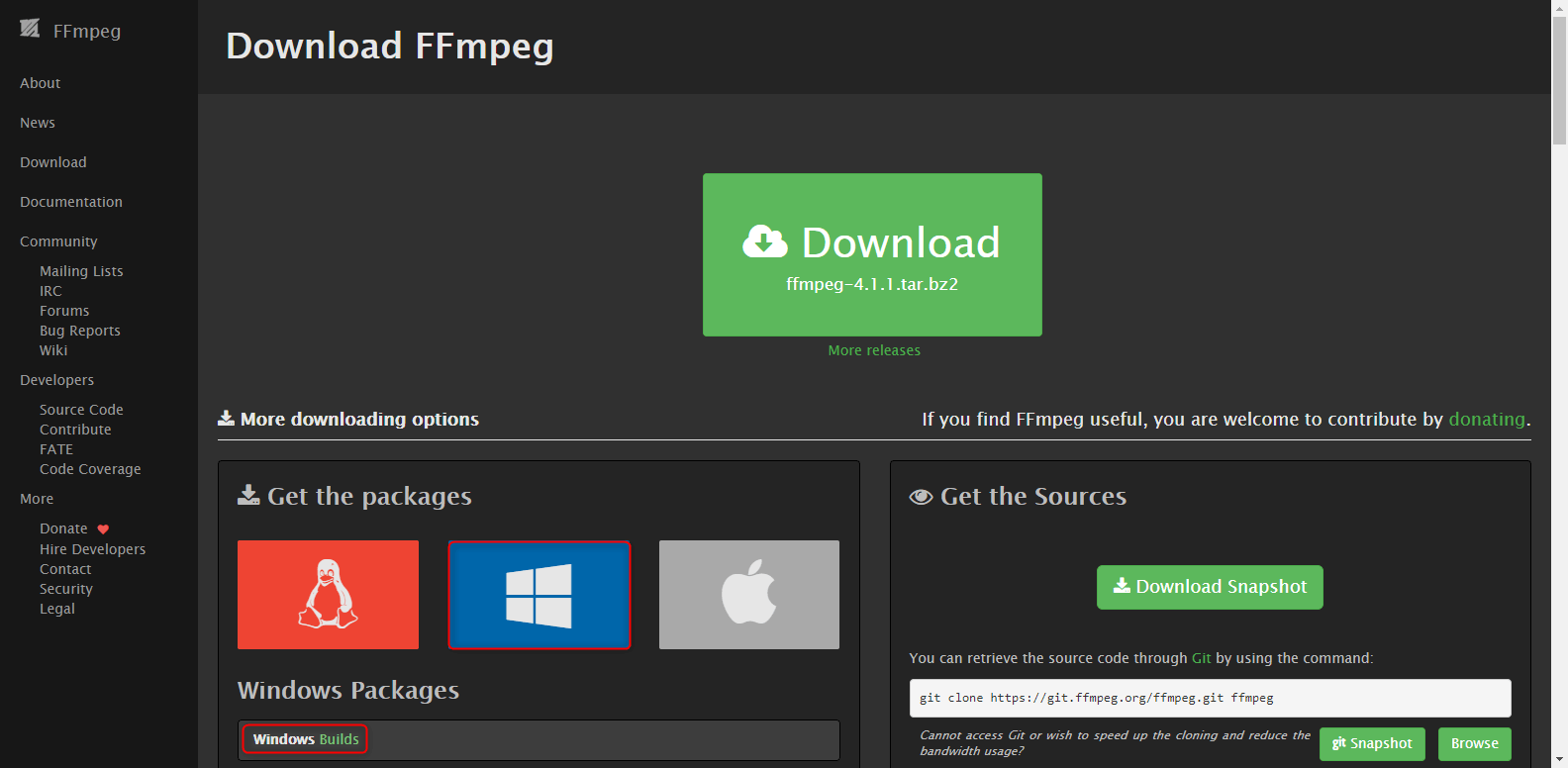This screenshot has height=768, width=1568.
Task: Open Documentation from the sidebar
Action: pos(71,202)
